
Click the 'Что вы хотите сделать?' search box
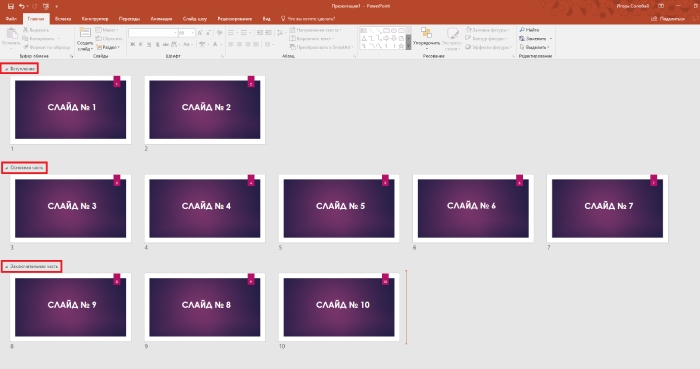coord(308,19)
